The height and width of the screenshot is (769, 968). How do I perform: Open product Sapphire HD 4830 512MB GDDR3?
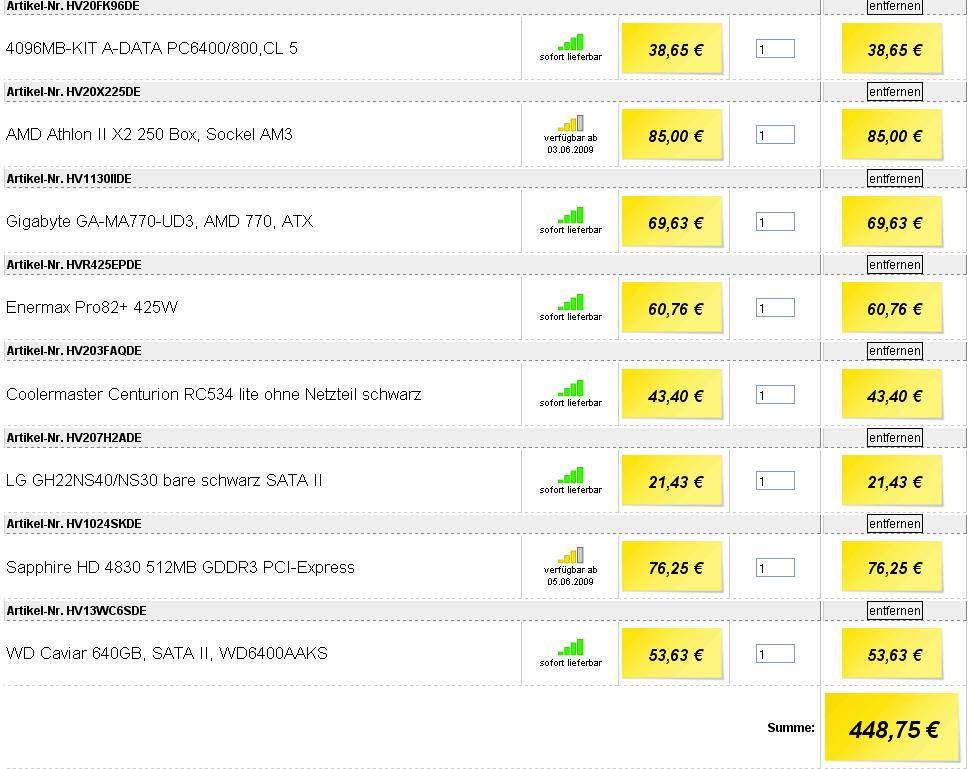point(180,567)
